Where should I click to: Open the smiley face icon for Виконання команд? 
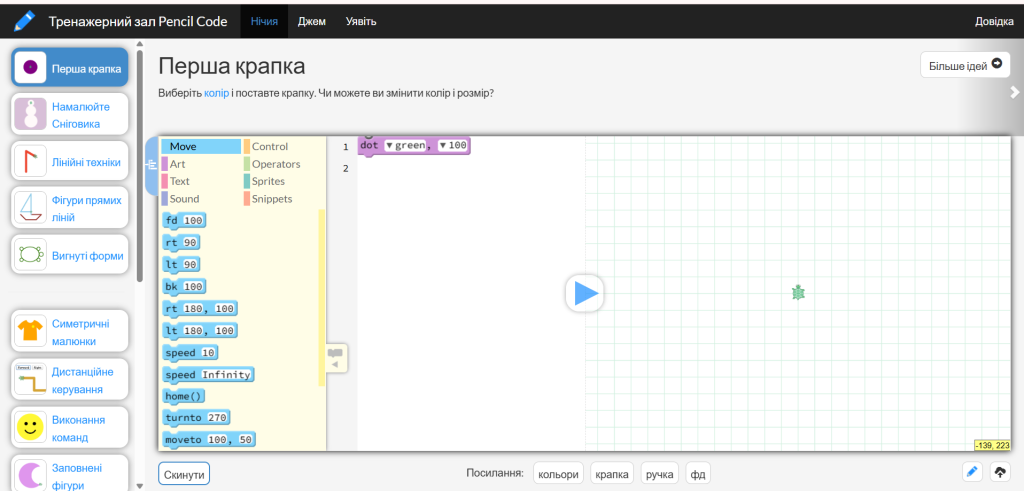[x=30, y=428]
